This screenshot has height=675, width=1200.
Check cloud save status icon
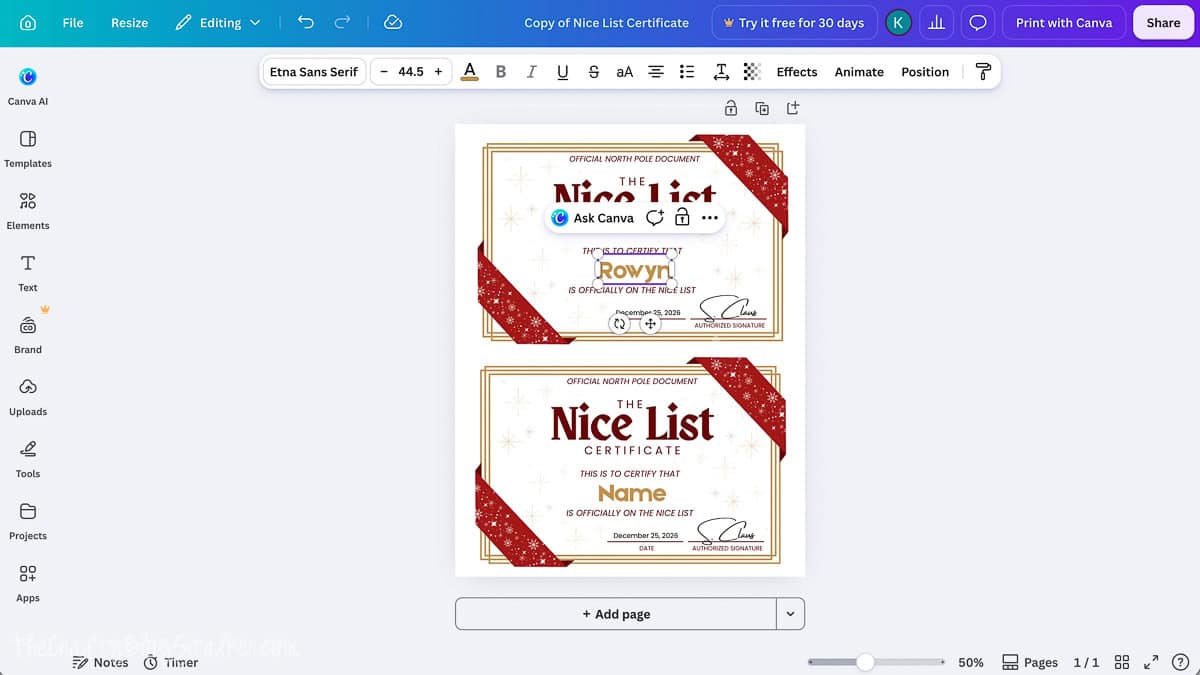(393, 22)
